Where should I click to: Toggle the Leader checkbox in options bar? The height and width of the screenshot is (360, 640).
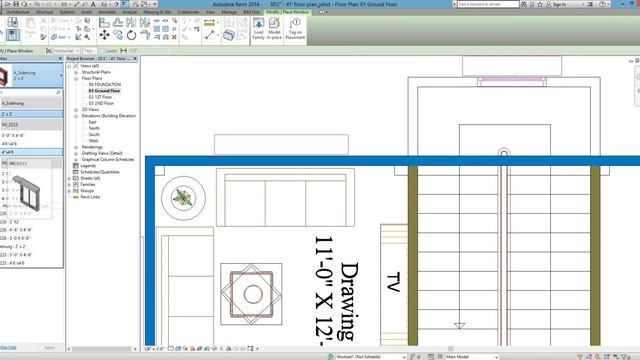click(x=102, y=51)
